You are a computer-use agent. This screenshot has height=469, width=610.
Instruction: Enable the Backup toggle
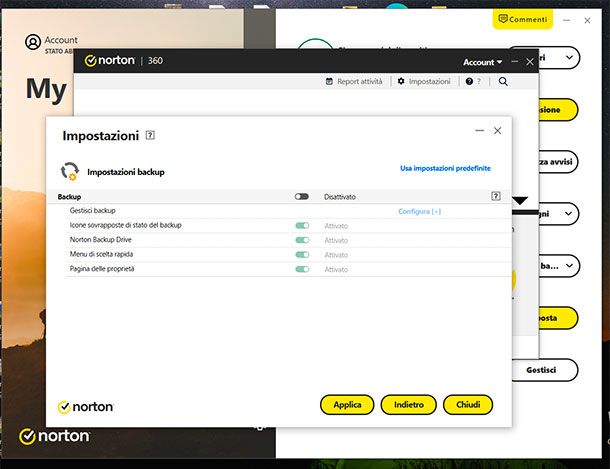coord(301,196)
